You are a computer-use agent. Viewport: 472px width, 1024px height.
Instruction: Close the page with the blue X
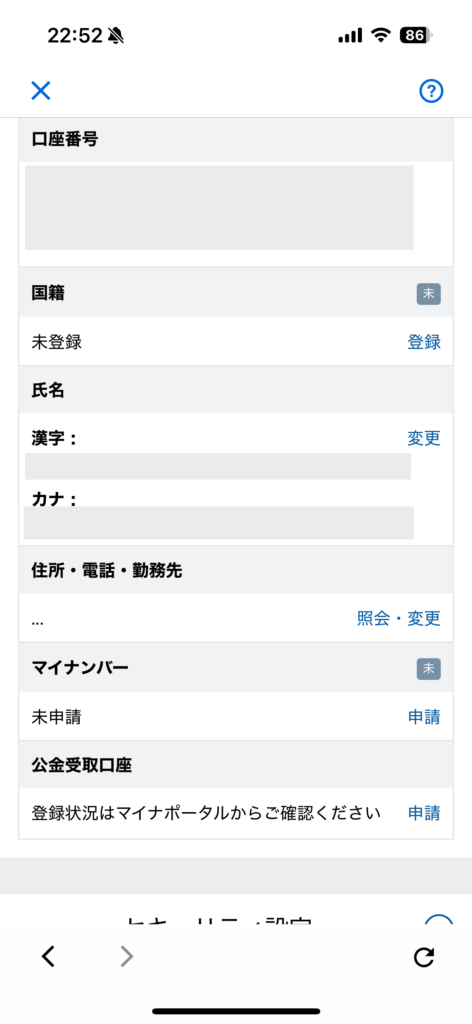[x=40, y=90]
